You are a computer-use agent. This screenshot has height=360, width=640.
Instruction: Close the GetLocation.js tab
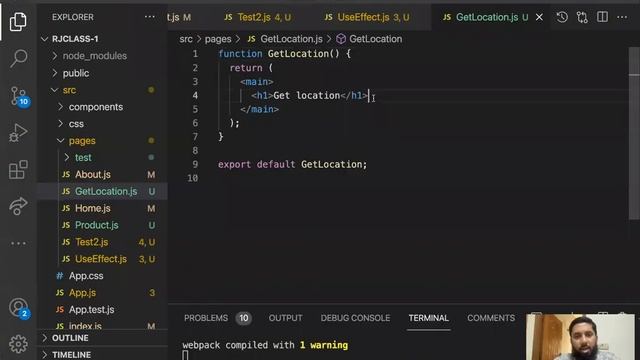tap(539, 17)
